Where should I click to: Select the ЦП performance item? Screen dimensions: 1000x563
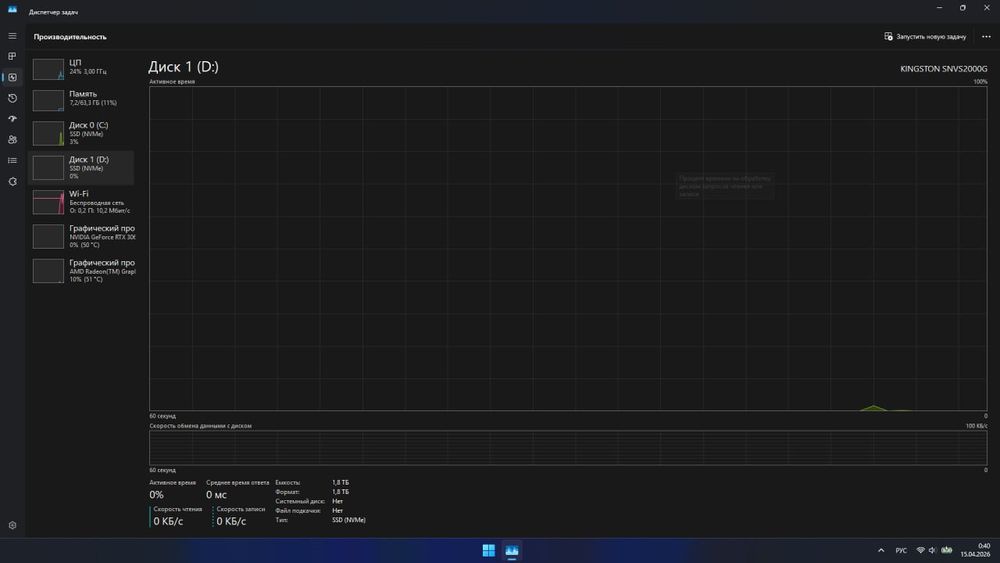[x=82, y=69]
